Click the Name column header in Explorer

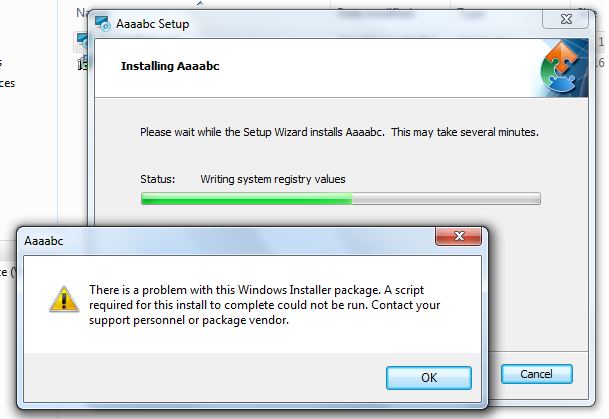pyautogui.click(x=82, y=12)
